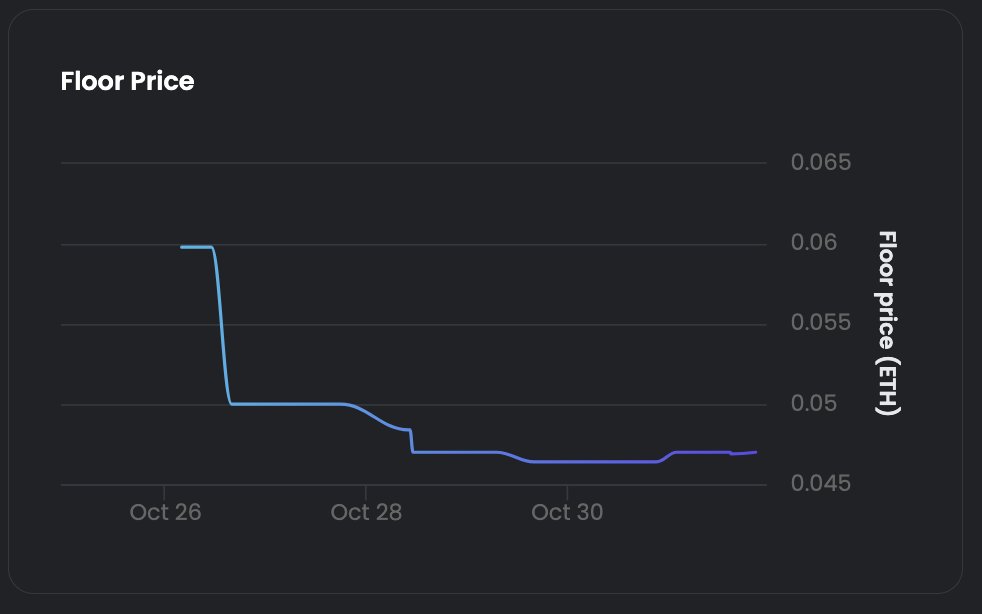
Task: Click the chart line at its 0.06 starting plateau
Action: pyautogui.click(x=197, y=247)
